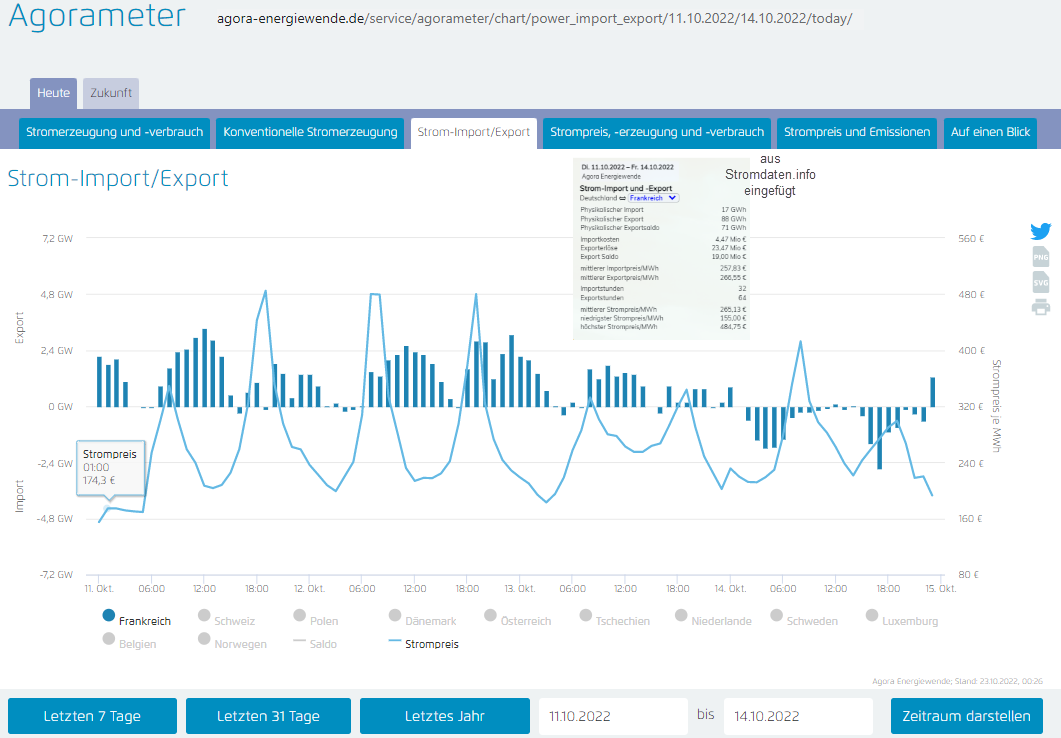
Task: Download the chart as SVG
Action: pyautogui.click(x=1041, y=282)
